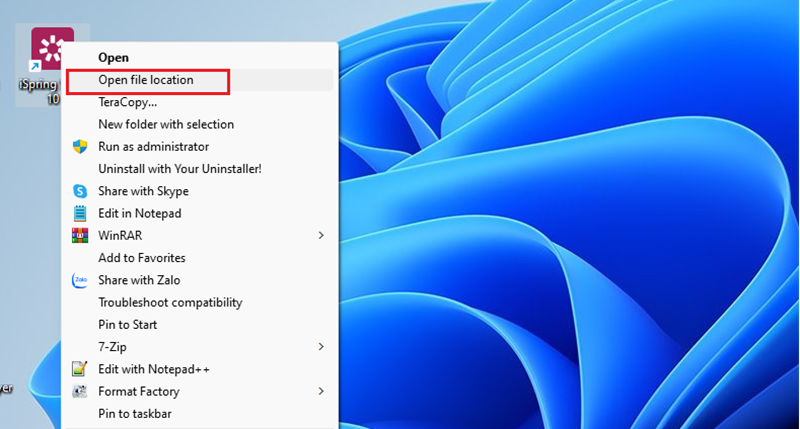Viewport: 800px width, 429px height.
Task: Choose Edit with Notepad++
Action: (x=199, y=369)
